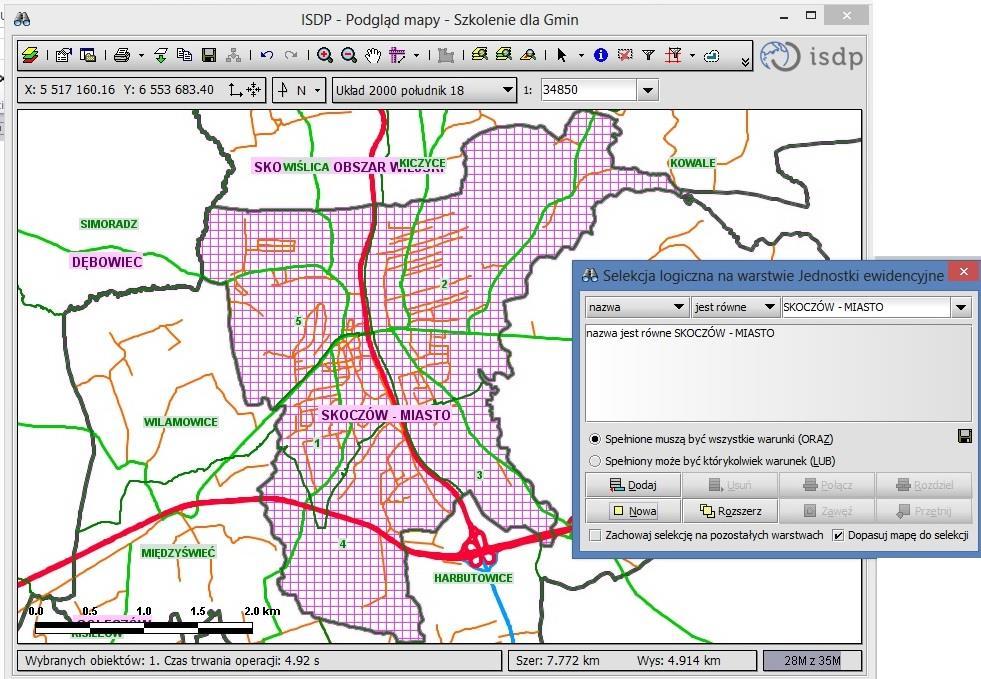
Task: Click the memory indicator '28M z 35M'
Action: 812,660
